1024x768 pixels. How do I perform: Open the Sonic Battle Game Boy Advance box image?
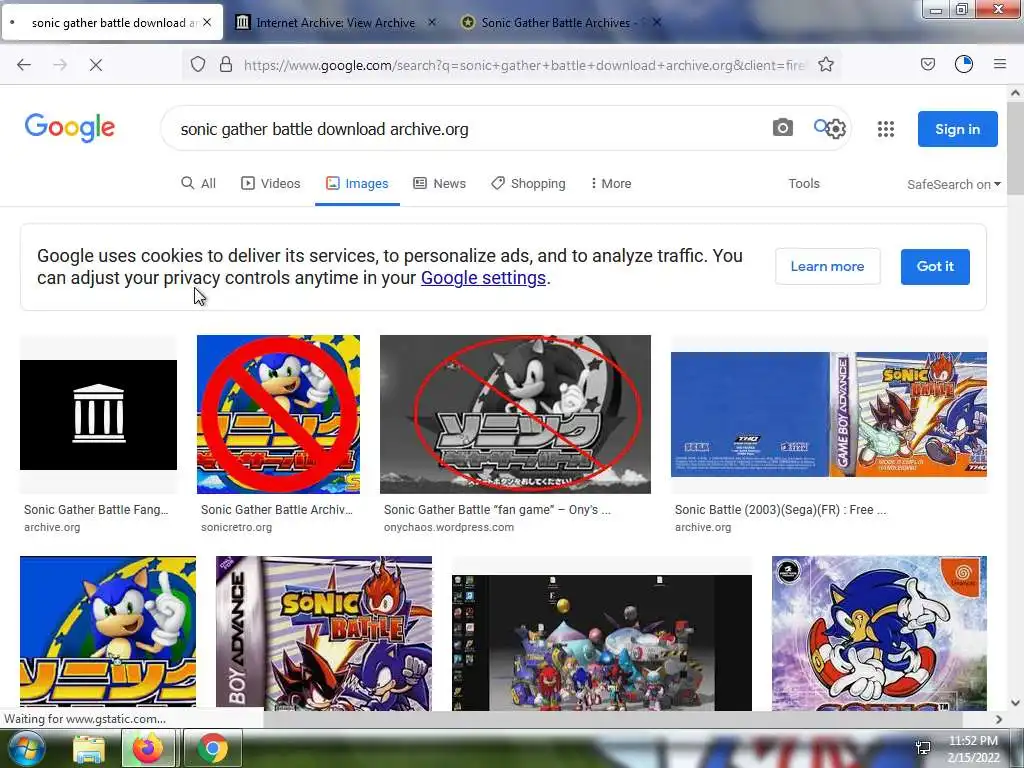[324, 633]
